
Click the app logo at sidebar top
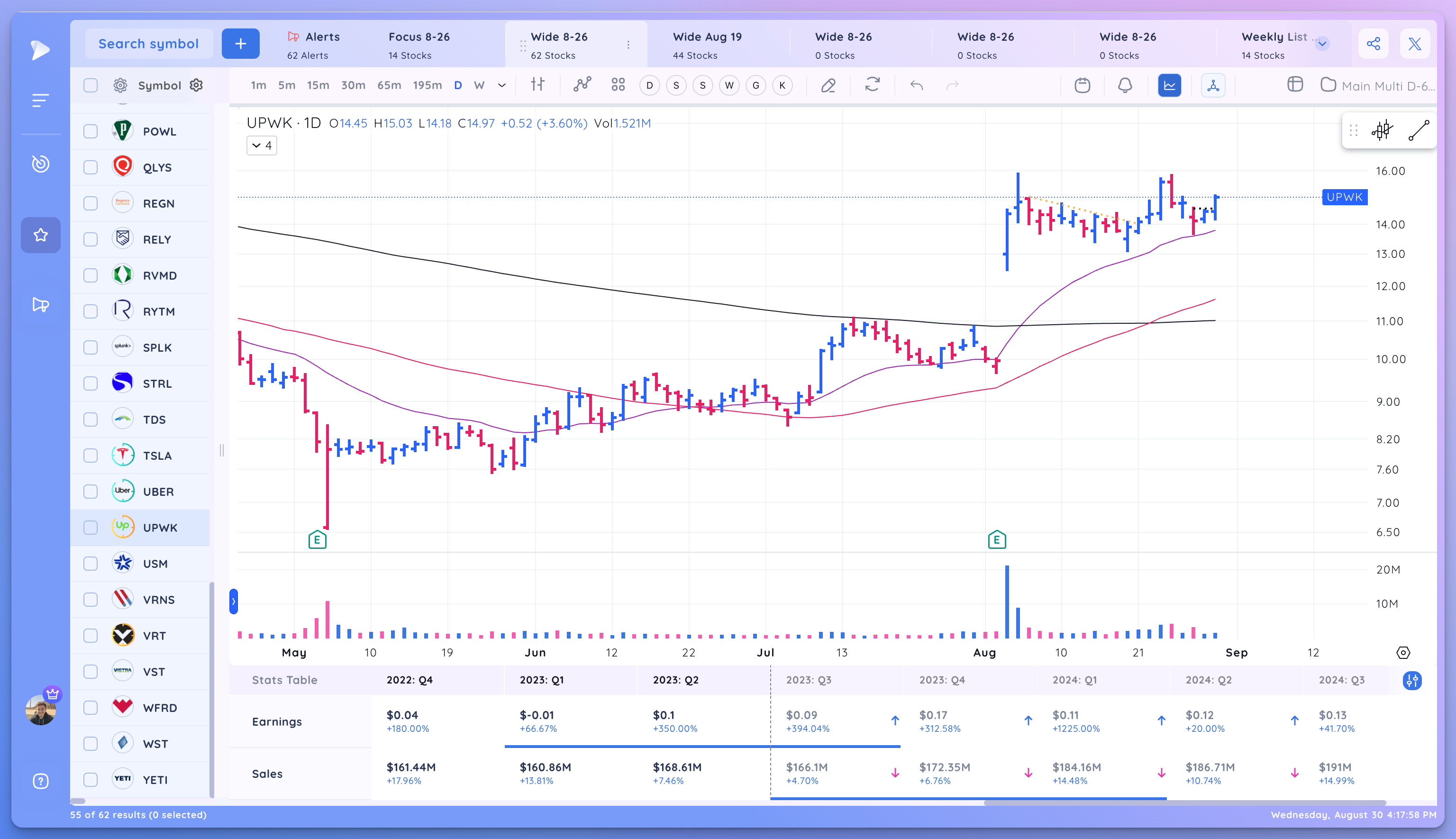pos(40,50)
